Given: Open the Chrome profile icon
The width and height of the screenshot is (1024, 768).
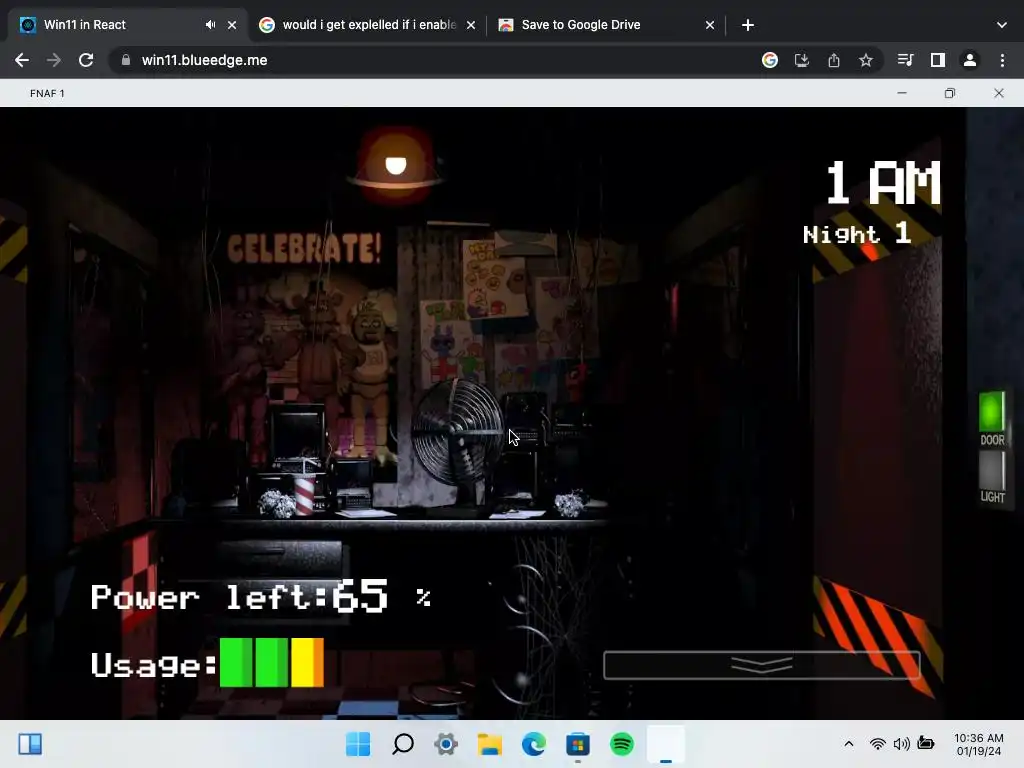Looking at the screenshot, I should point(970,60).
